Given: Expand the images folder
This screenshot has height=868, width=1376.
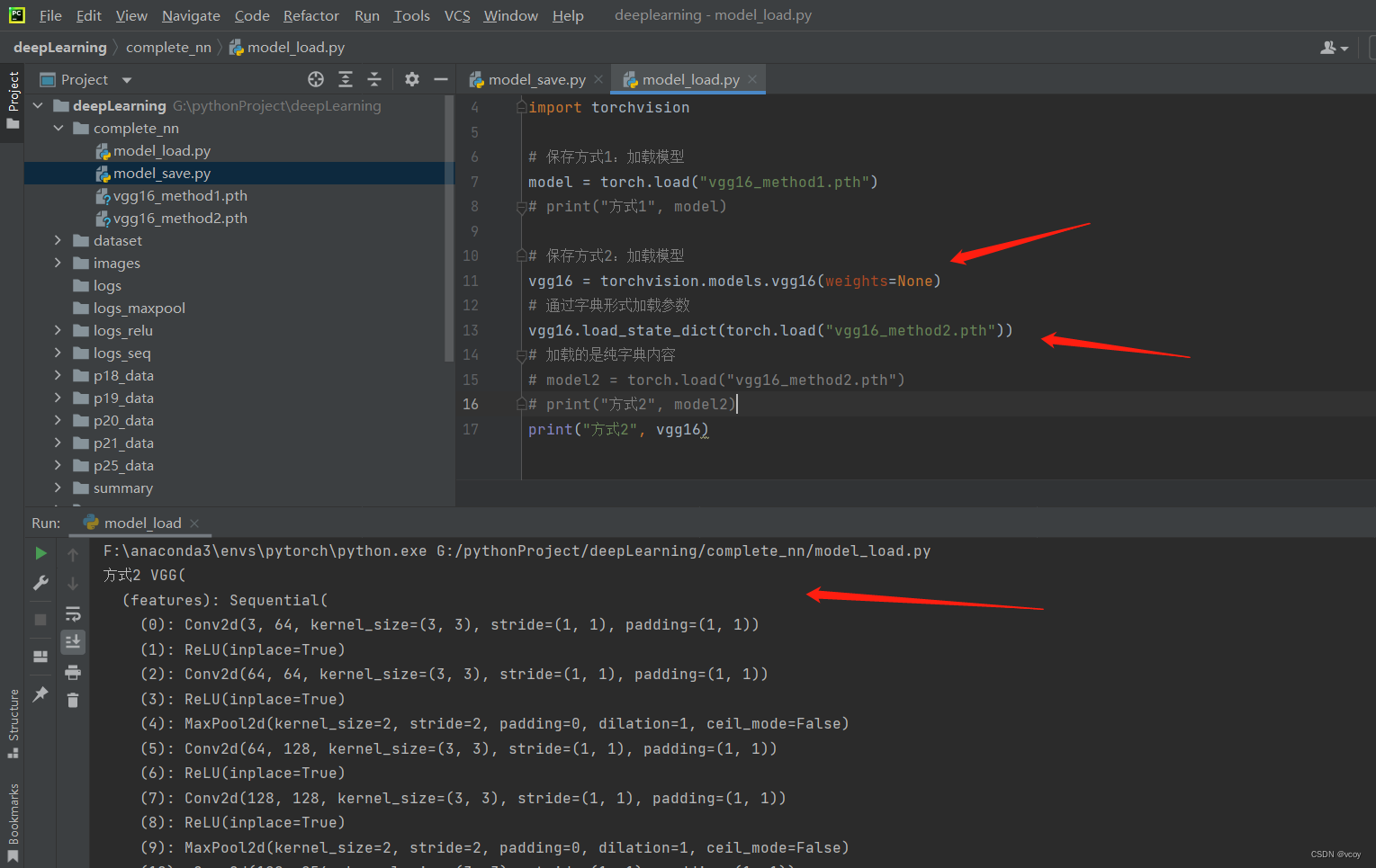Looking at the screenshot, I should [x=58, y=263].
